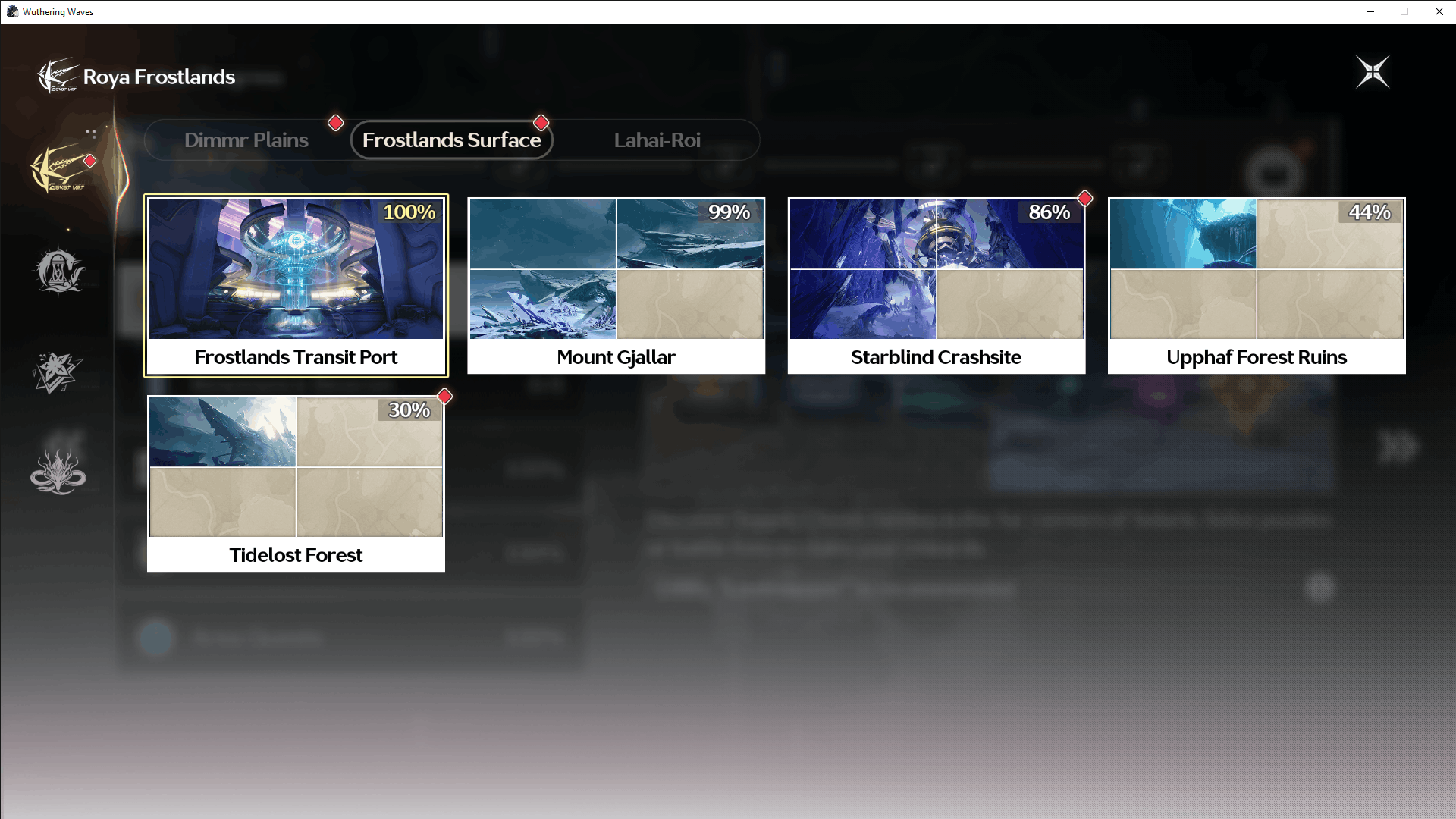Viewport: 1456px width, 819px height.
Task: Click the 44% progress on Upphaf Forest Ruins
Action: (x=1370, y=212)
